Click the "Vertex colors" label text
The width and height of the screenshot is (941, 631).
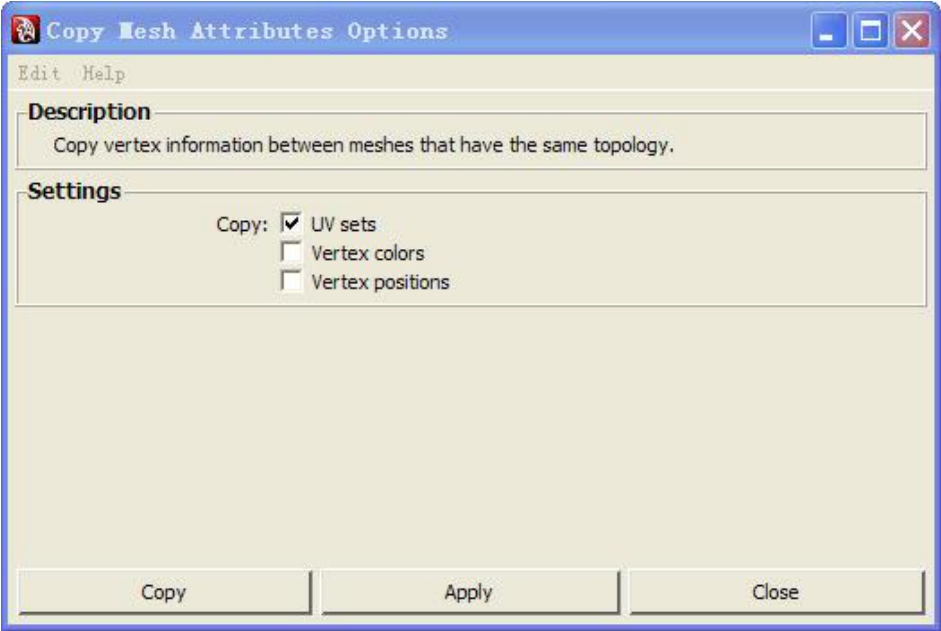(367, 254)
